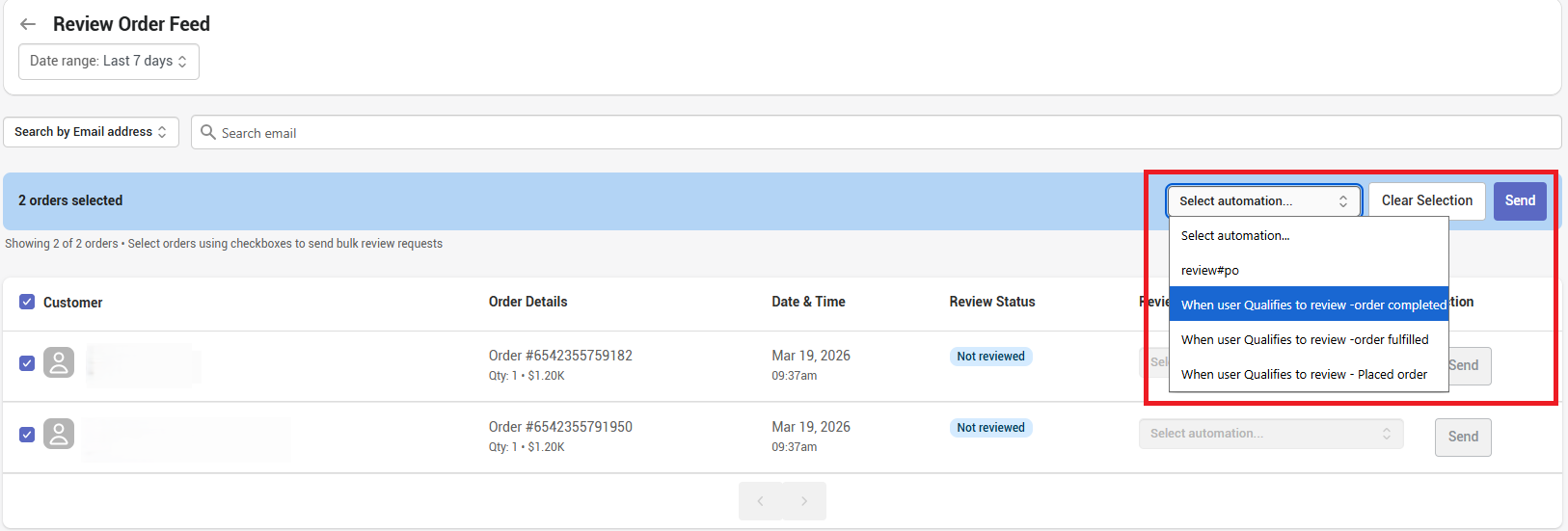
Task: Click Not reviewed badge for order #6542355791950
Action: [990, 428]
